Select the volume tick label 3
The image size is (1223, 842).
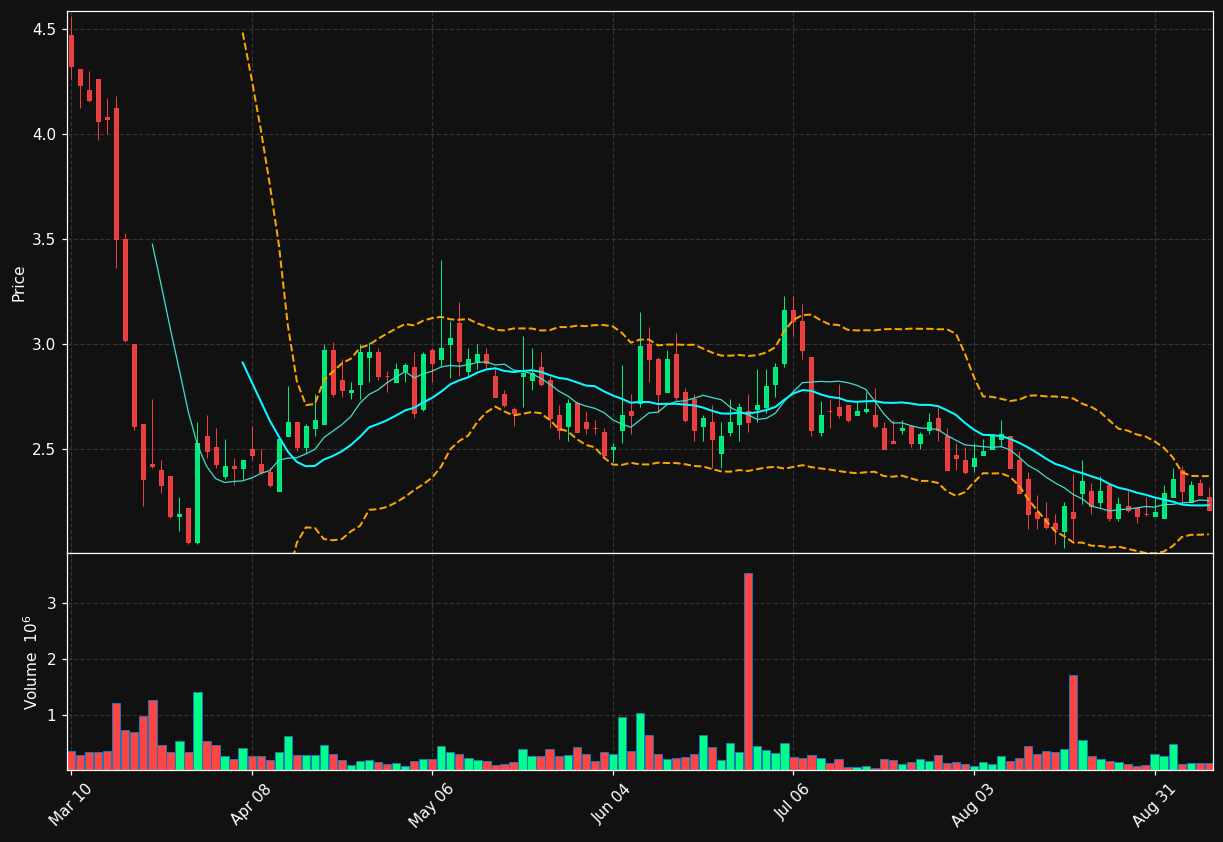[x=51, y=604]
